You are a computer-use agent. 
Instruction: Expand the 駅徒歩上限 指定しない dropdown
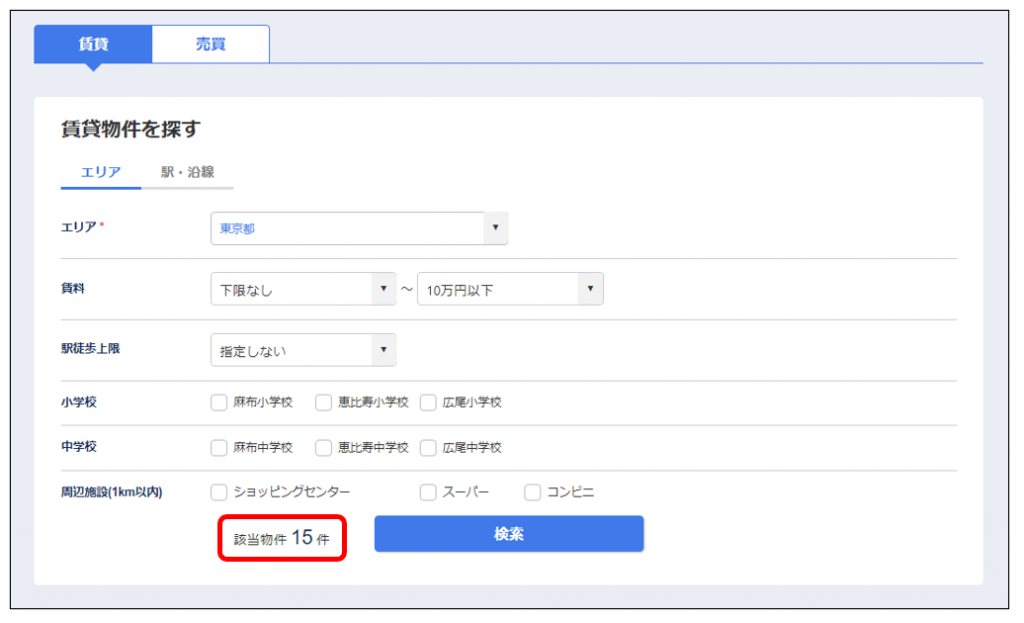click(303, 350)
